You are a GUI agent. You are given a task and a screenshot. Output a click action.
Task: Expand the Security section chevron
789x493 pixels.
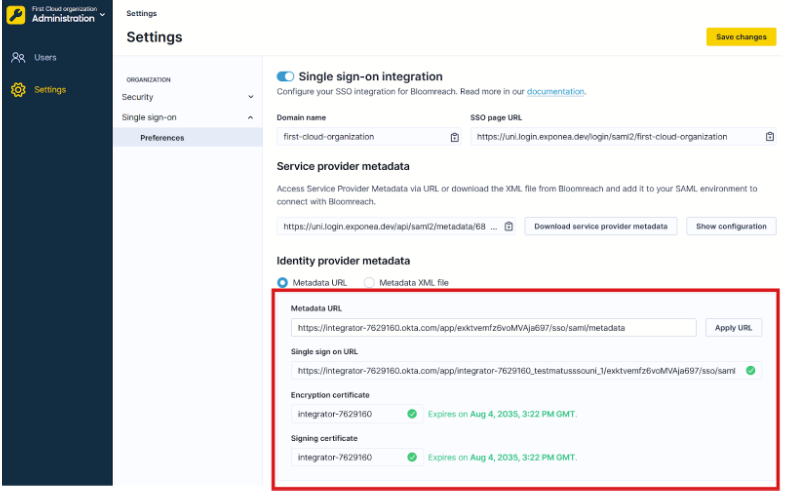click(251, 97)
